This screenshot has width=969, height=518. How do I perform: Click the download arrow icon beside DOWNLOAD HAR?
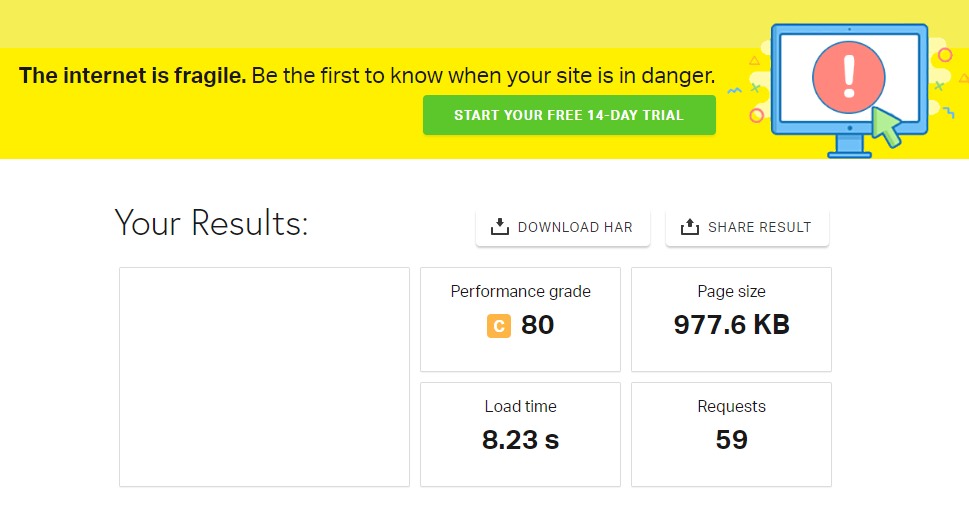click(x=499, y=227)
